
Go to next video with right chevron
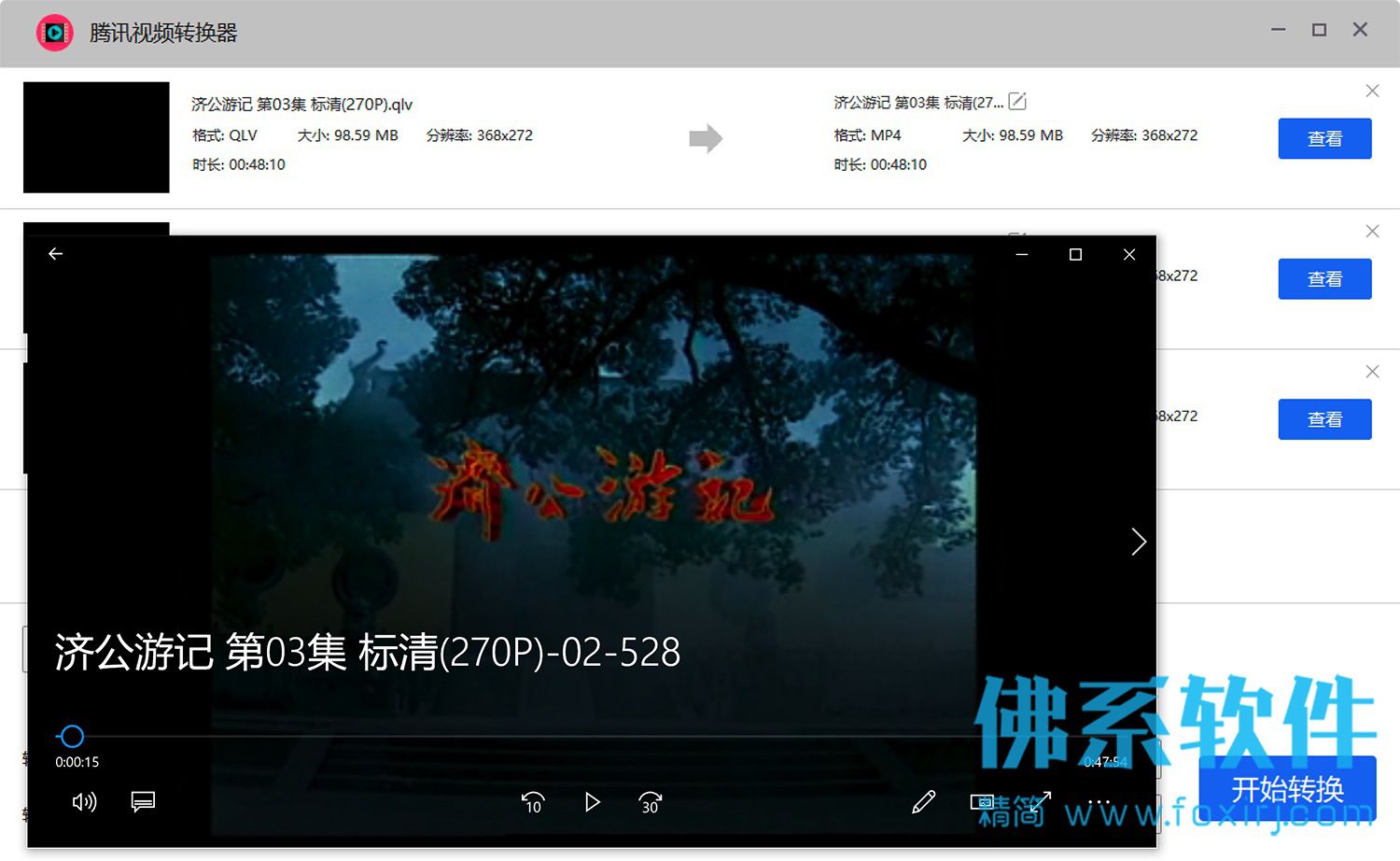[1138, 542]
